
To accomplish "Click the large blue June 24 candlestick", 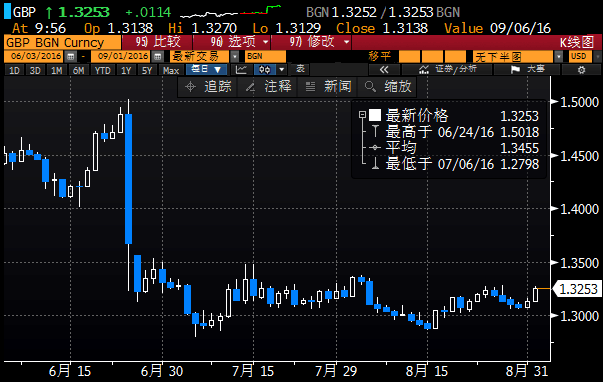I will coord(128,178).
